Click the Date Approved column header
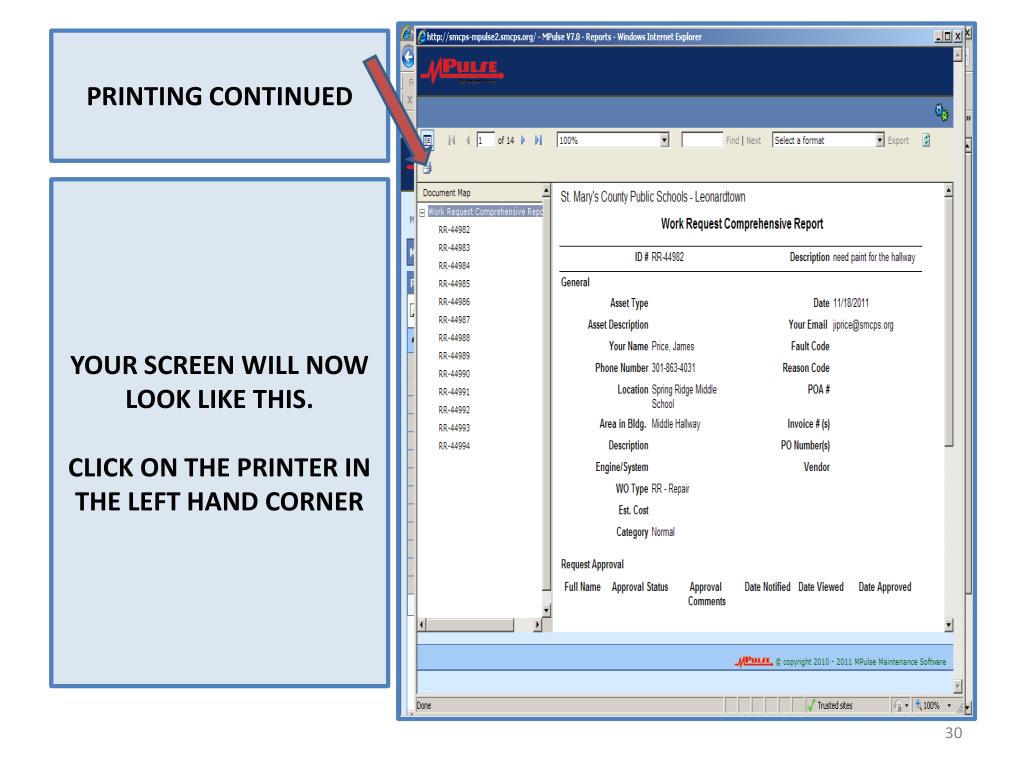Viewport: 1024px width, 768px height. 885,587
